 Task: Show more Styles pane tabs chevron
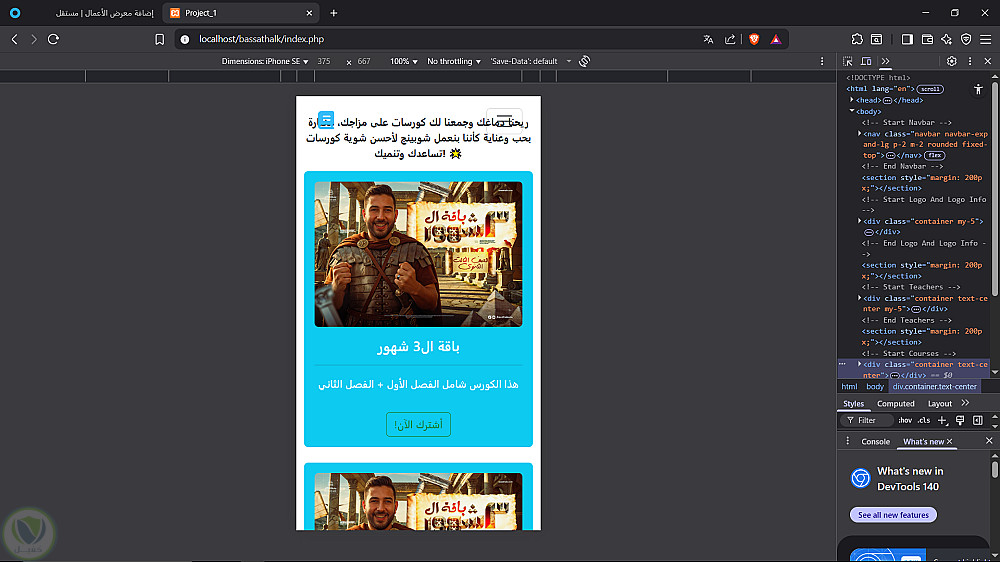(966, 403)
